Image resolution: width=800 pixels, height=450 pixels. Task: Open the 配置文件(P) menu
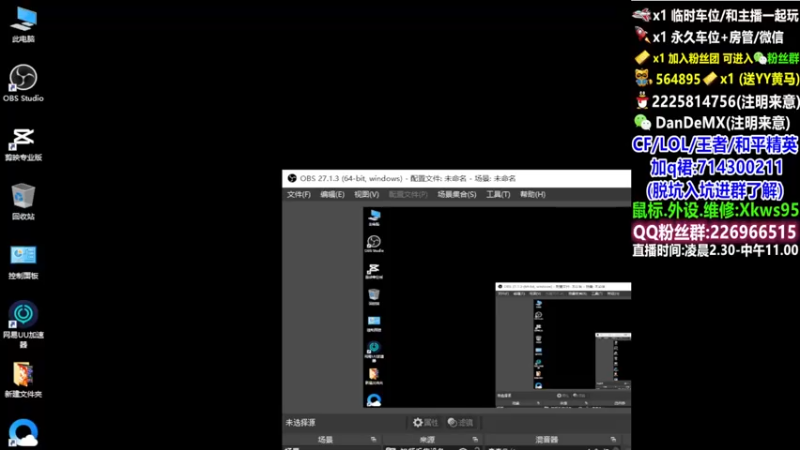(408, 194)
